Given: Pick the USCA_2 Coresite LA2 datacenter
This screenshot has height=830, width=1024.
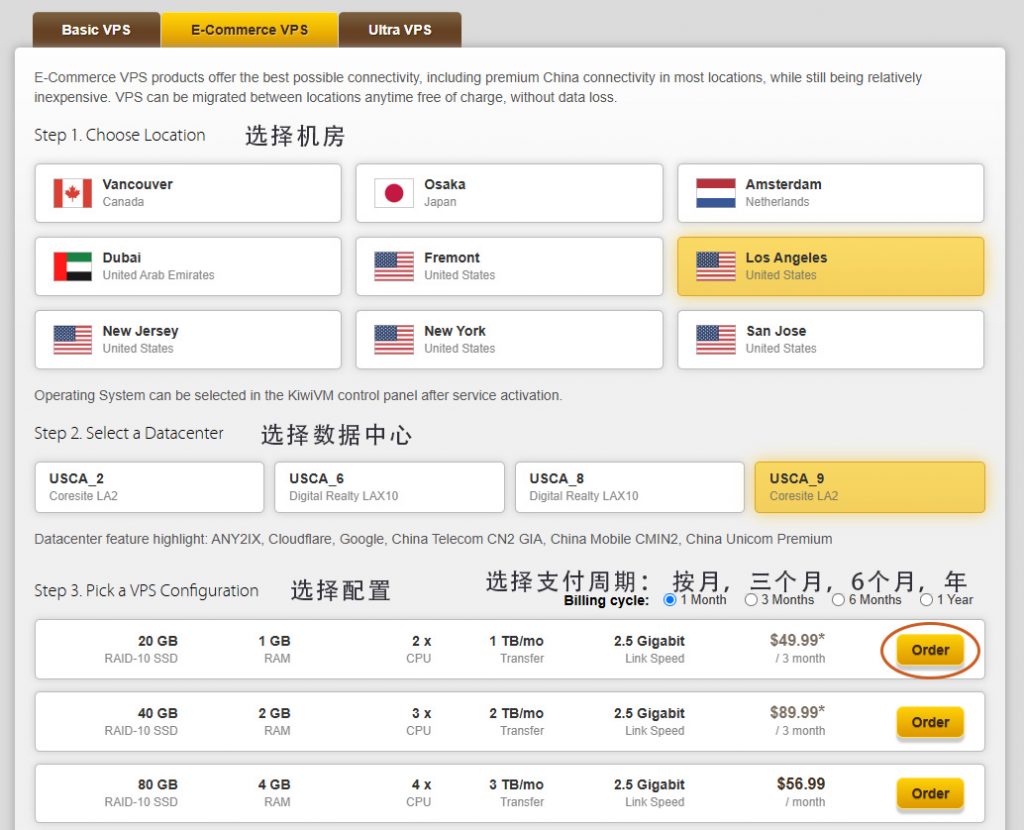Looking at the screenshot, I should click(x=149, y=487).
